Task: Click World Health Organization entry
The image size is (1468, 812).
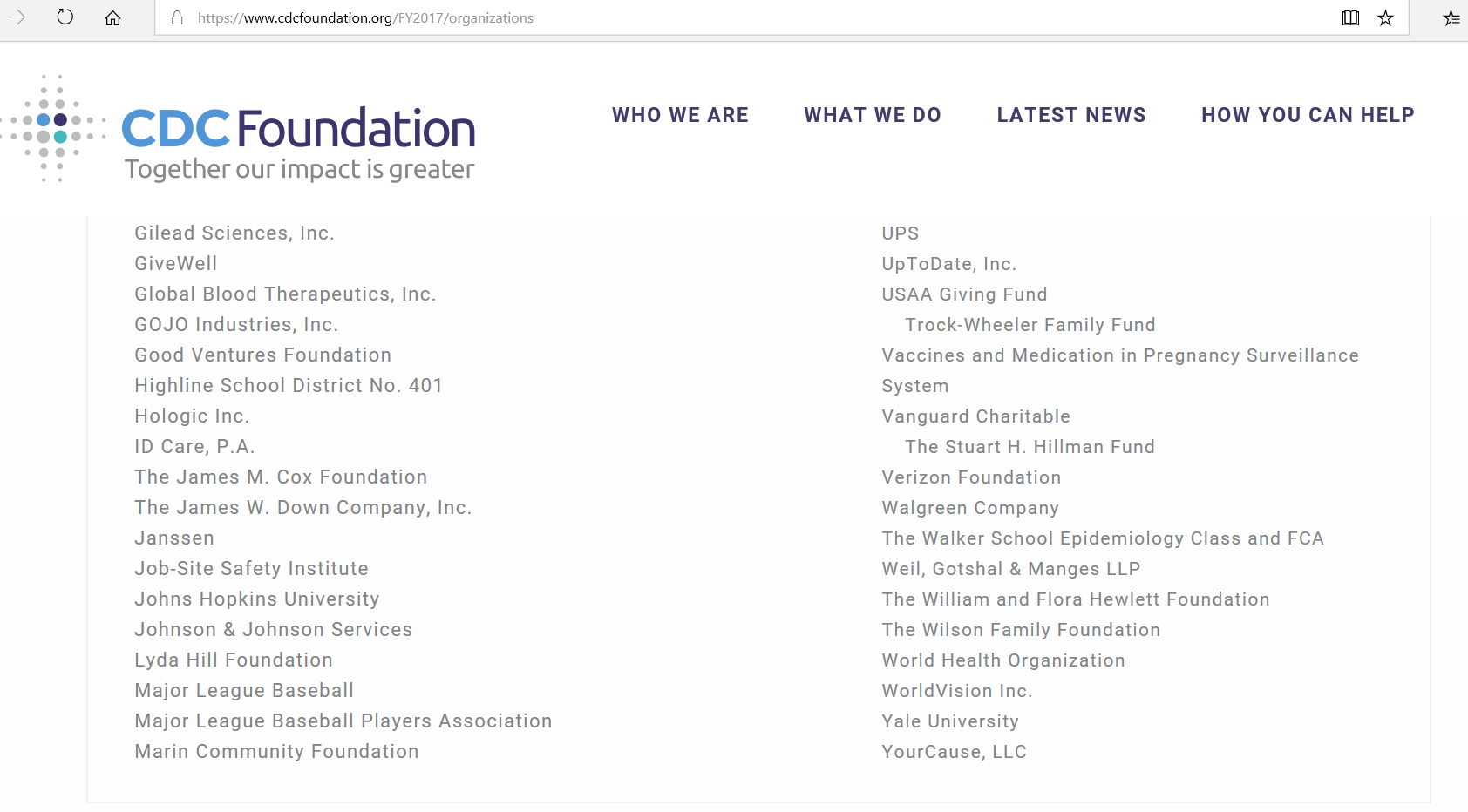Action: click(x=1003, y=660)
